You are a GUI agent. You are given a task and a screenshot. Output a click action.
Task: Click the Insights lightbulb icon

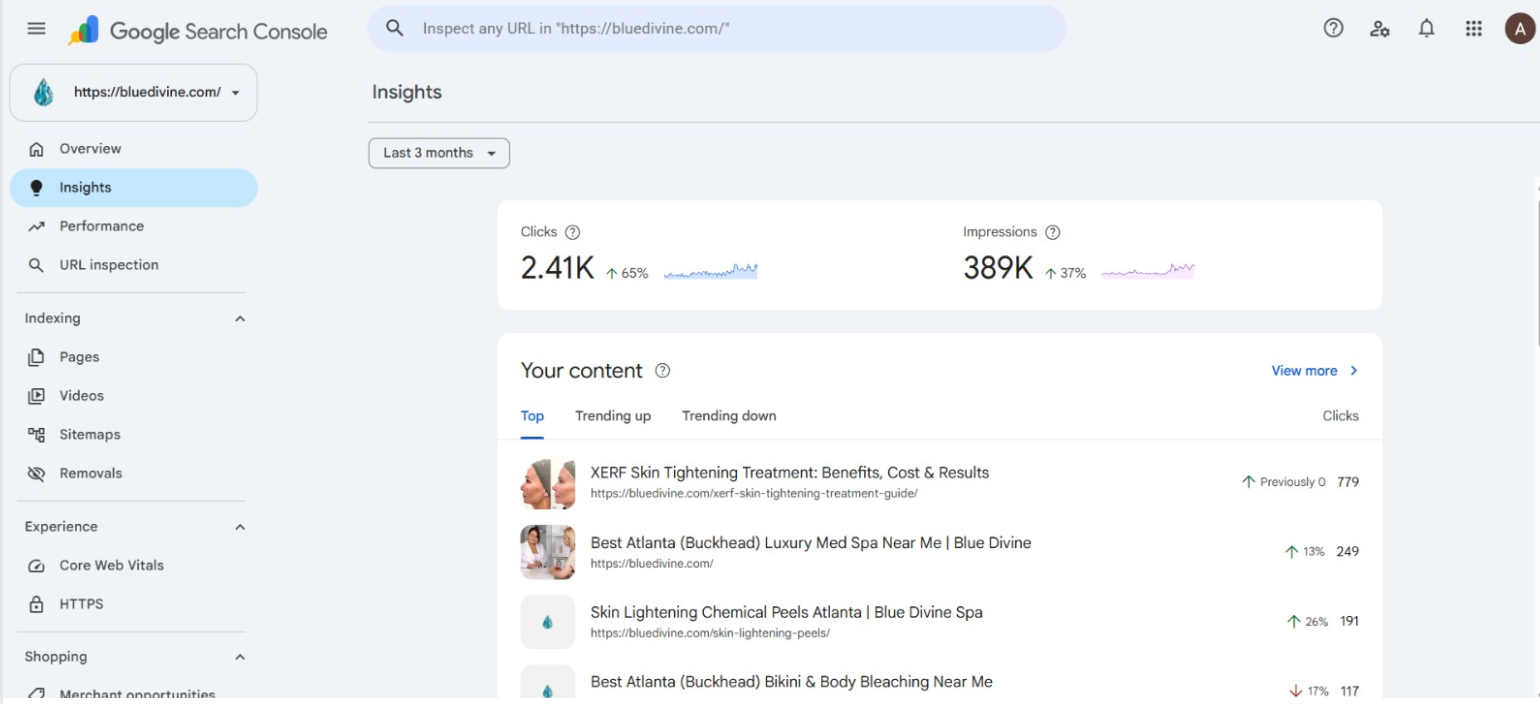[37, 188]
